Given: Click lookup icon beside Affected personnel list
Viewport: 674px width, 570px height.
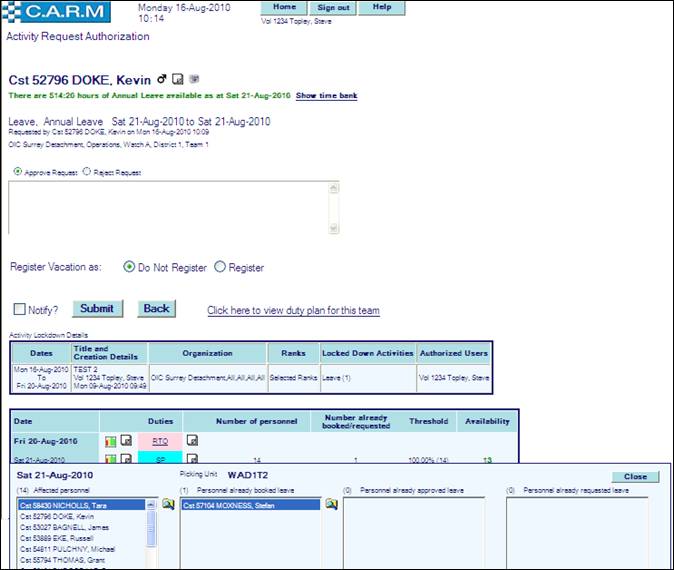Looking at the screenshot, I should pyautogui.click(x=168, y=505).
